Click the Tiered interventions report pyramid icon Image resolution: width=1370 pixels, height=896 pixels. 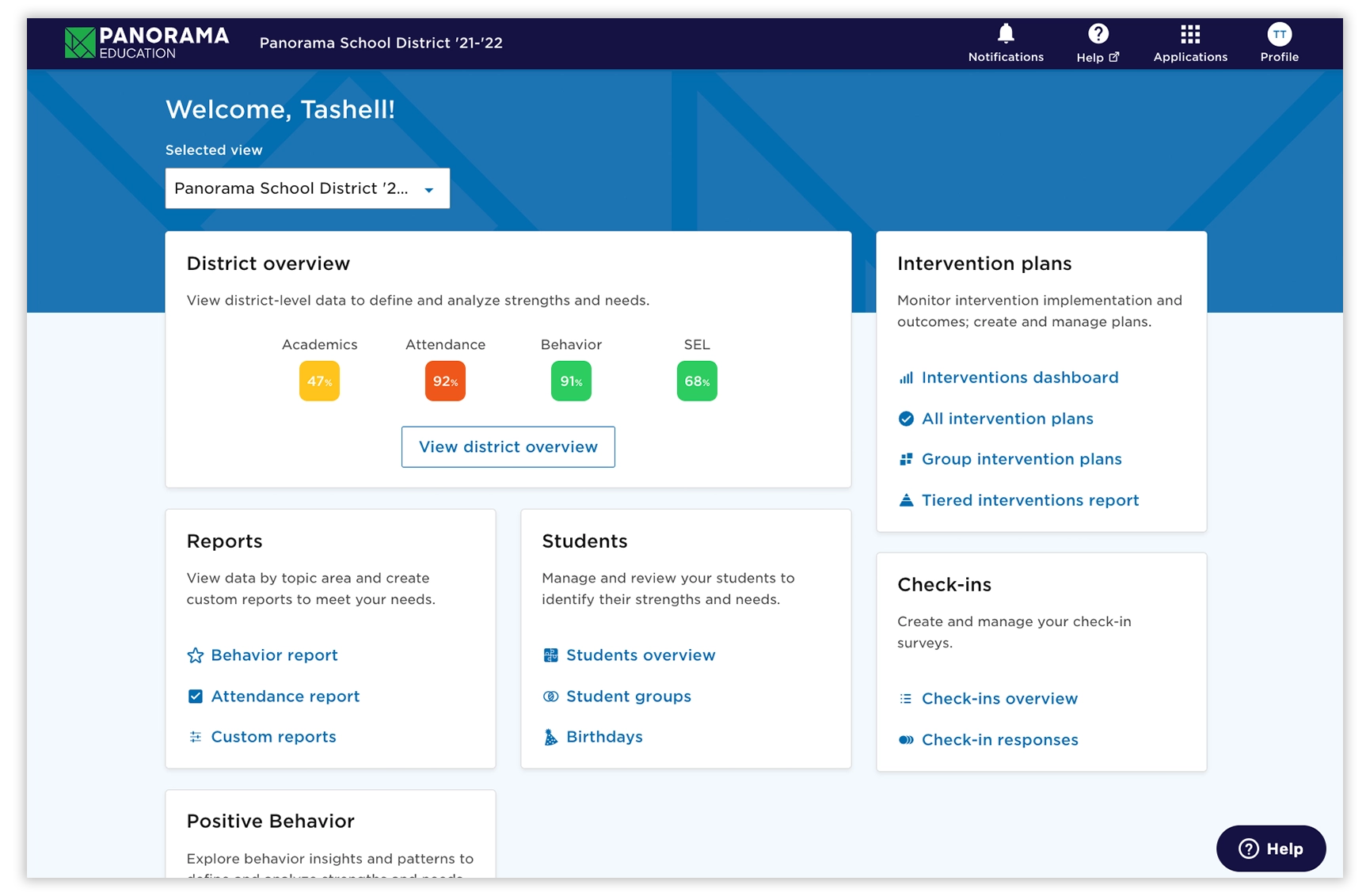pos(906,500)
